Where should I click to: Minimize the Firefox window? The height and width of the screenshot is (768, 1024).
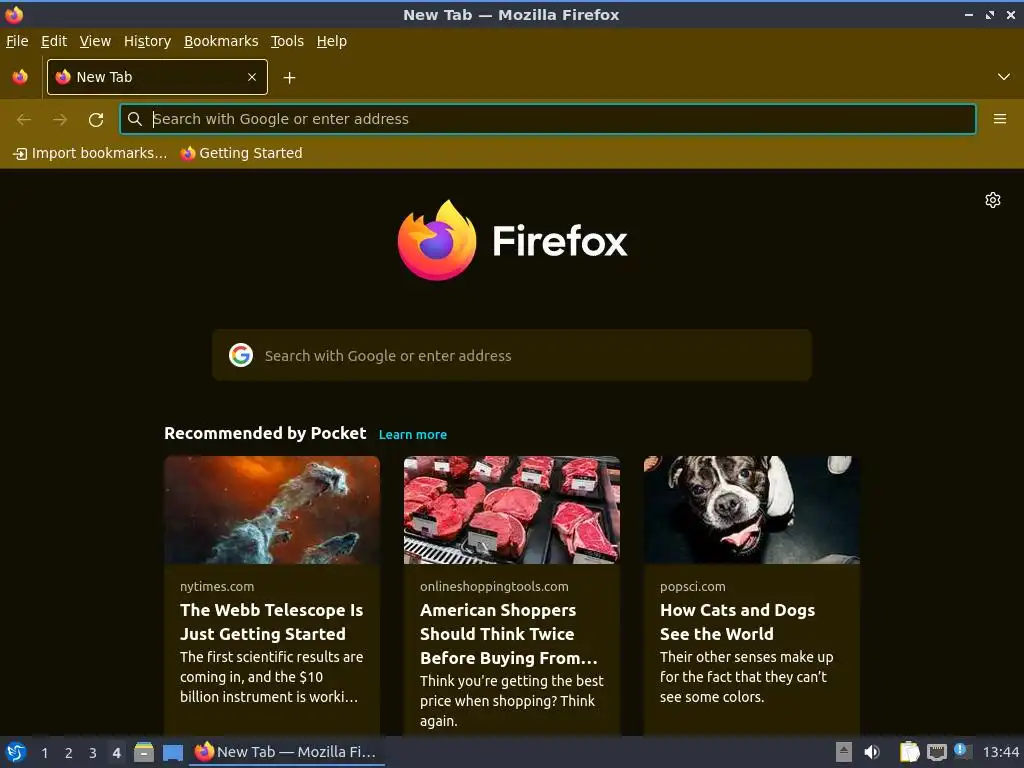[969, 14]
